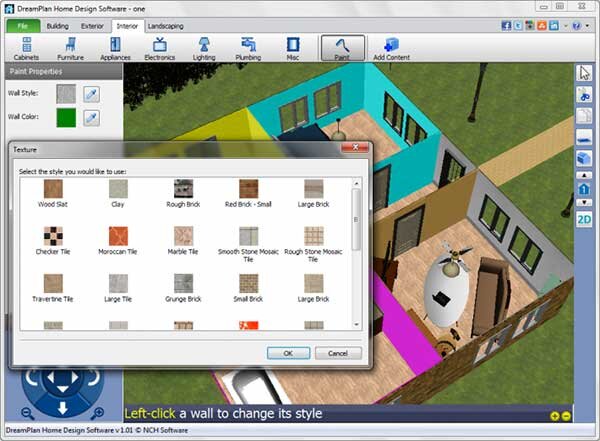Pick wall style with eyedropper
600x441 pixels.
pyautogui.click(x=91, y=94)
